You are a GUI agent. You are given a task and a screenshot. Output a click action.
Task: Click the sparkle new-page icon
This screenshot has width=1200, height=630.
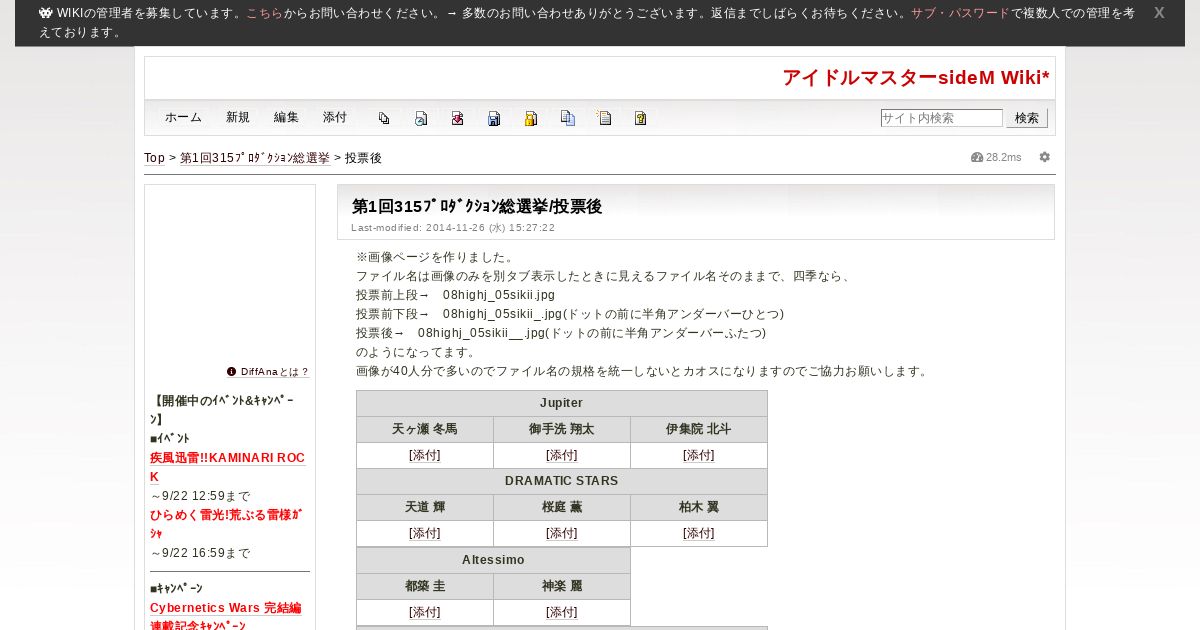coord(604,118)
